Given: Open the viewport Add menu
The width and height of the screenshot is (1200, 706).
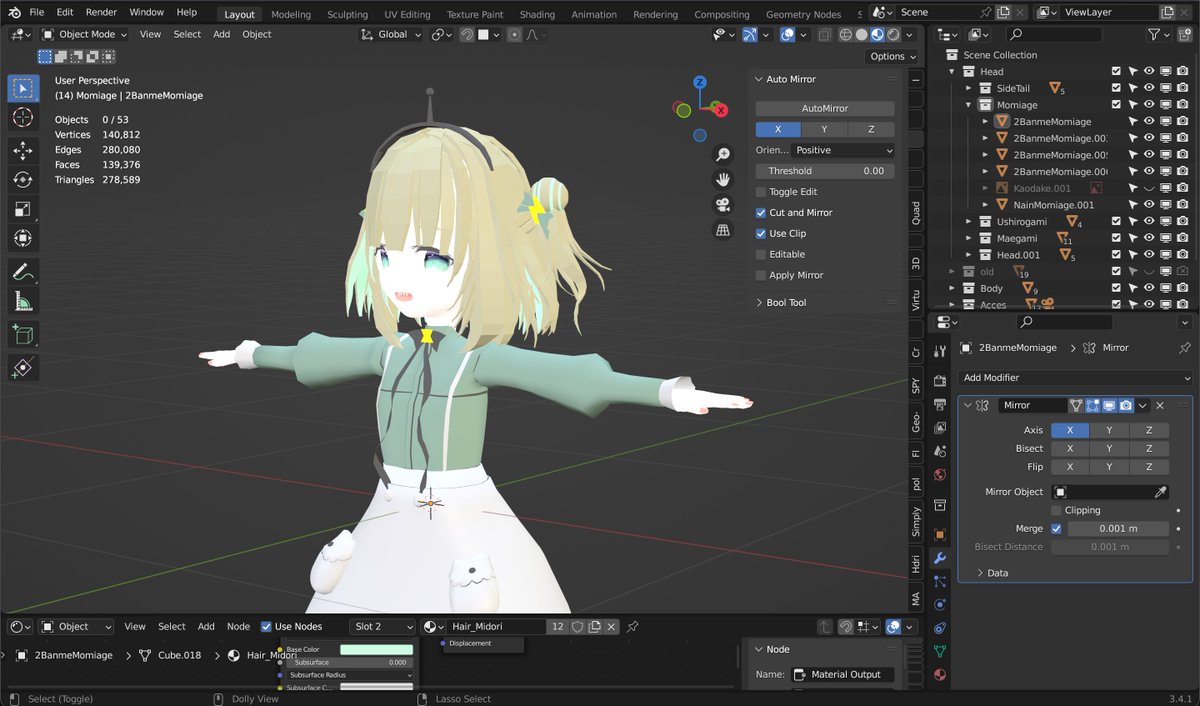Looking at the screenshot, I should (221, 34).
